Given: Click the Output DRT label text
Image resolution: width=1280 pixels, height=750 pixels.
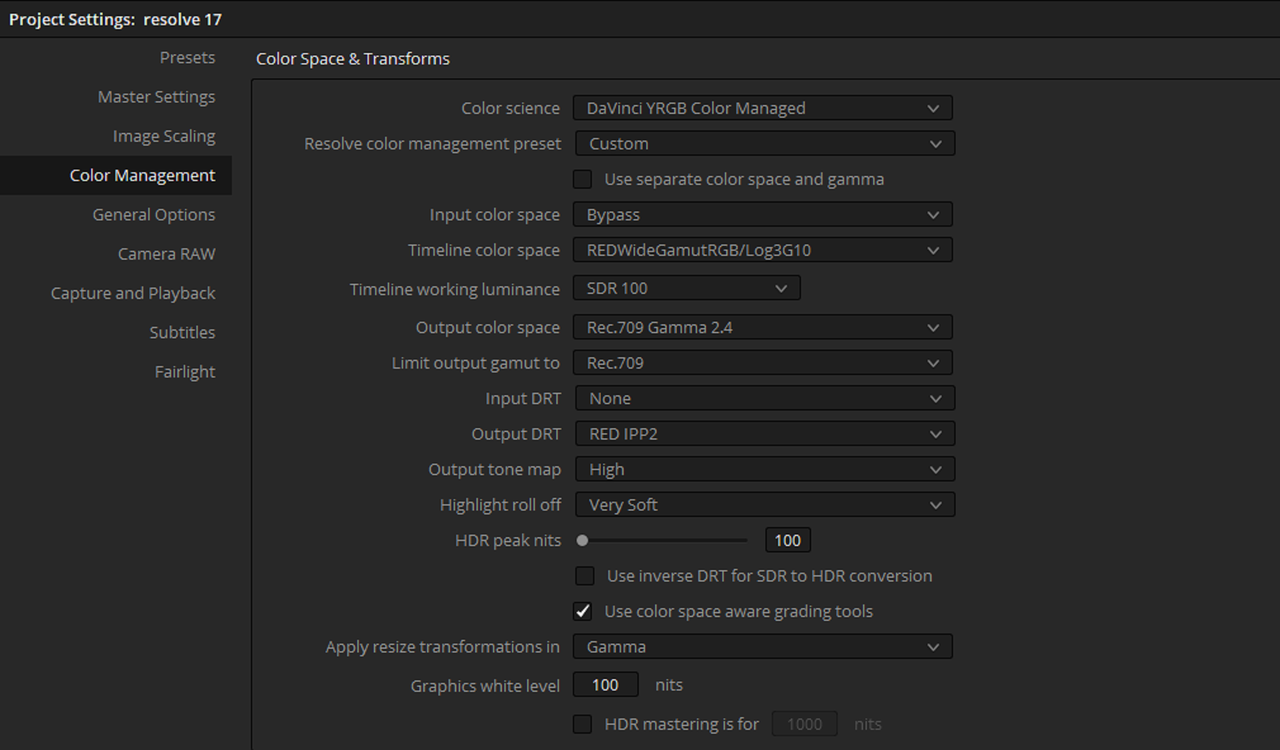Looking at the screenshot, I should point(516,434).
